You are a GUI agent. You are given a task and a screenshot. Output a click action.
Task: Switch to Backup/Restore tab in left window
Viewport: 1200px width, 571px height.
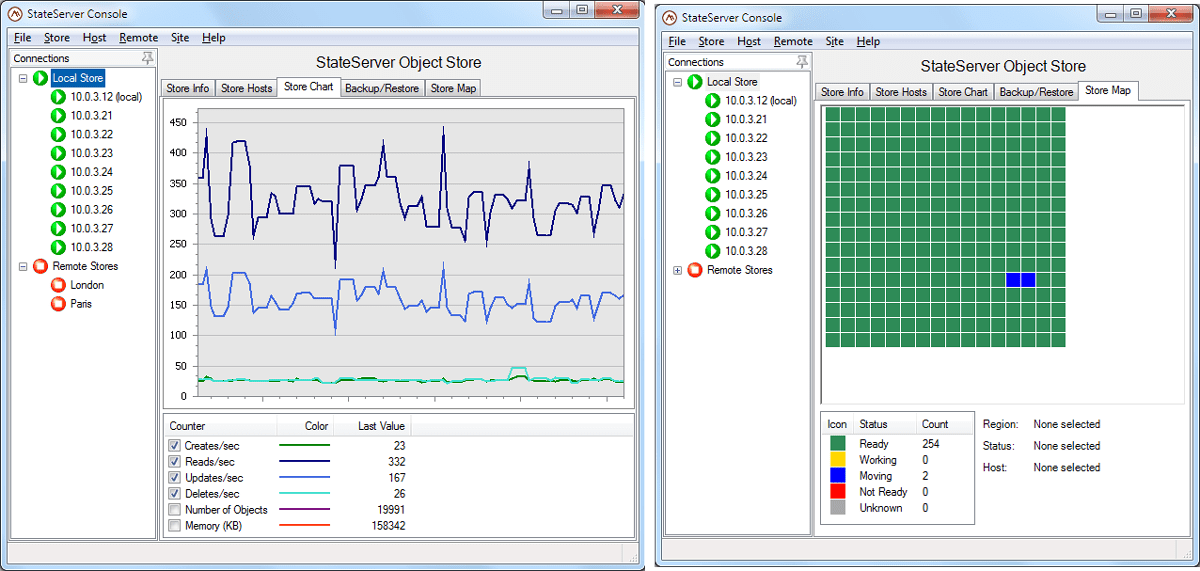382,88
